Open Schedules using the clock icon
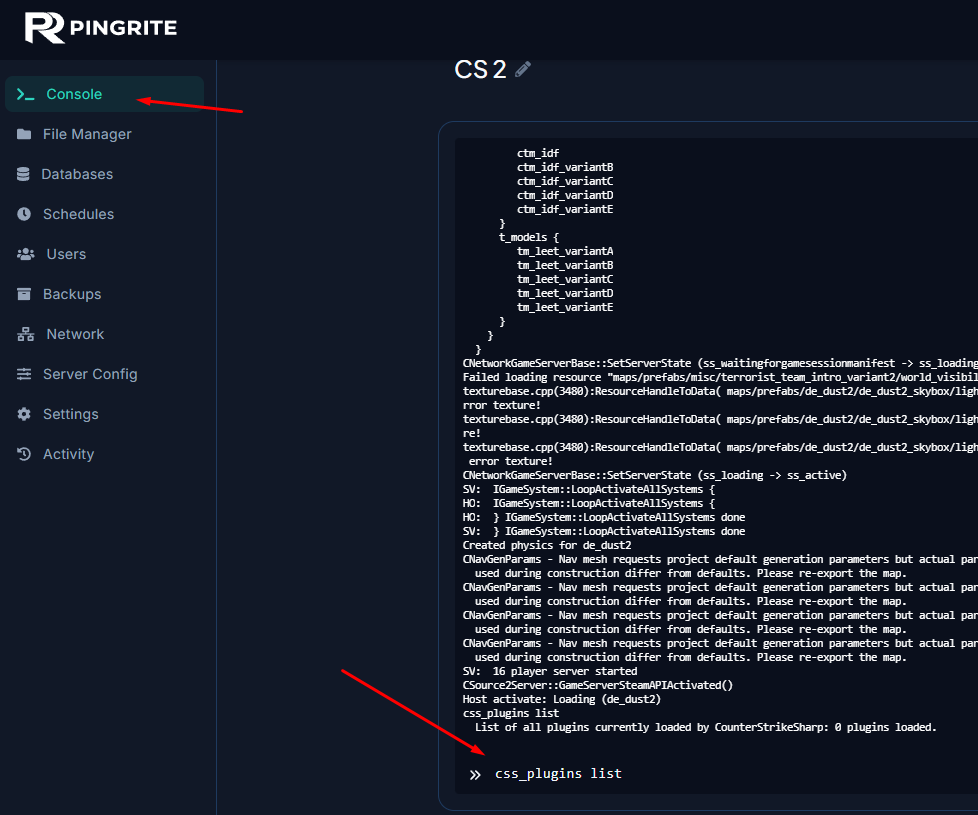The height and width of the screenshot is (815, 978). (x=26, y=214)
